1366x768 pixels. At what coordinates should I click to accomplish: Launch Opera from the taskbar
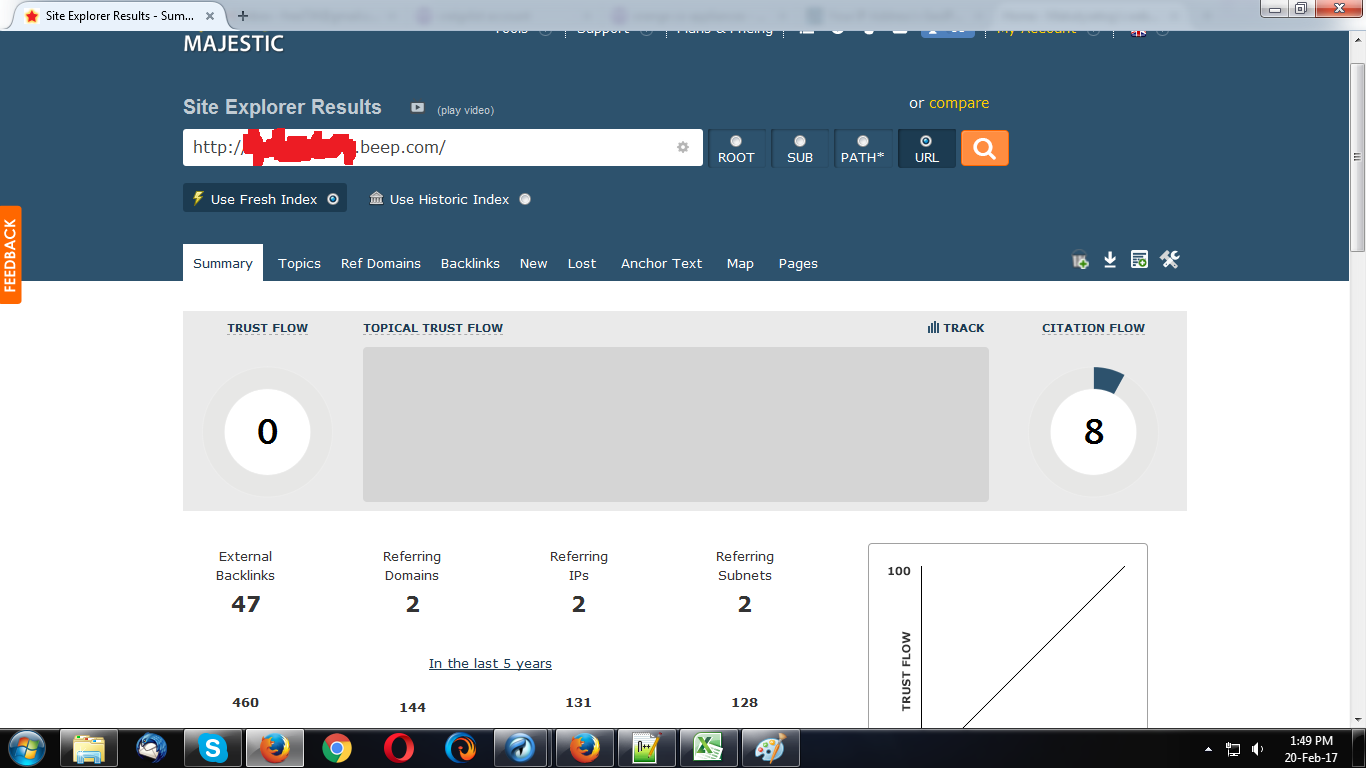tap(399, 748)
